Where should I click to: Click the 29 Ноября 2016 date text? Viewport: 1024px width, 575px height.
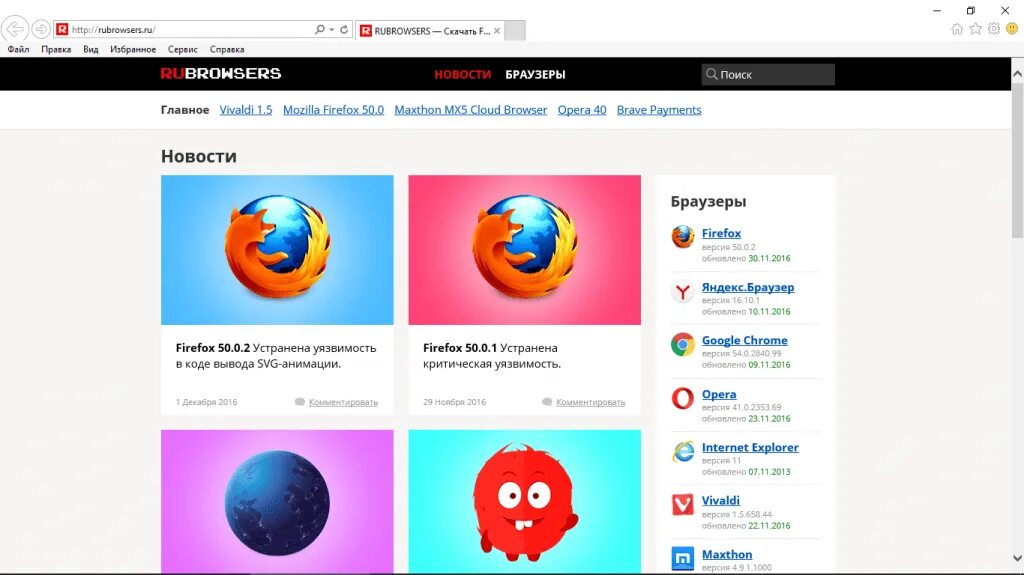pyautogui.click(x=455, y=402)
